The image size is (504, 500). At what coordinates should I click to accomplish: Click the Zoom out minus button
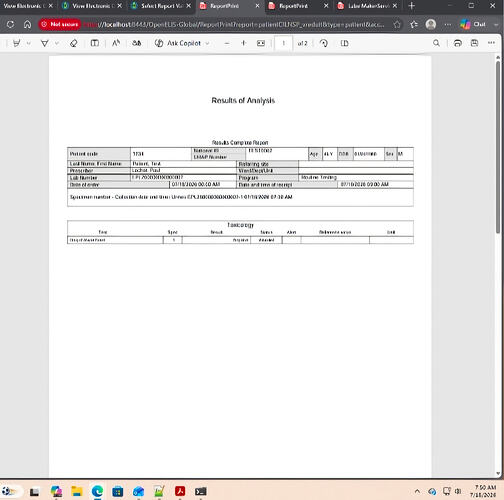click(227, 43)
